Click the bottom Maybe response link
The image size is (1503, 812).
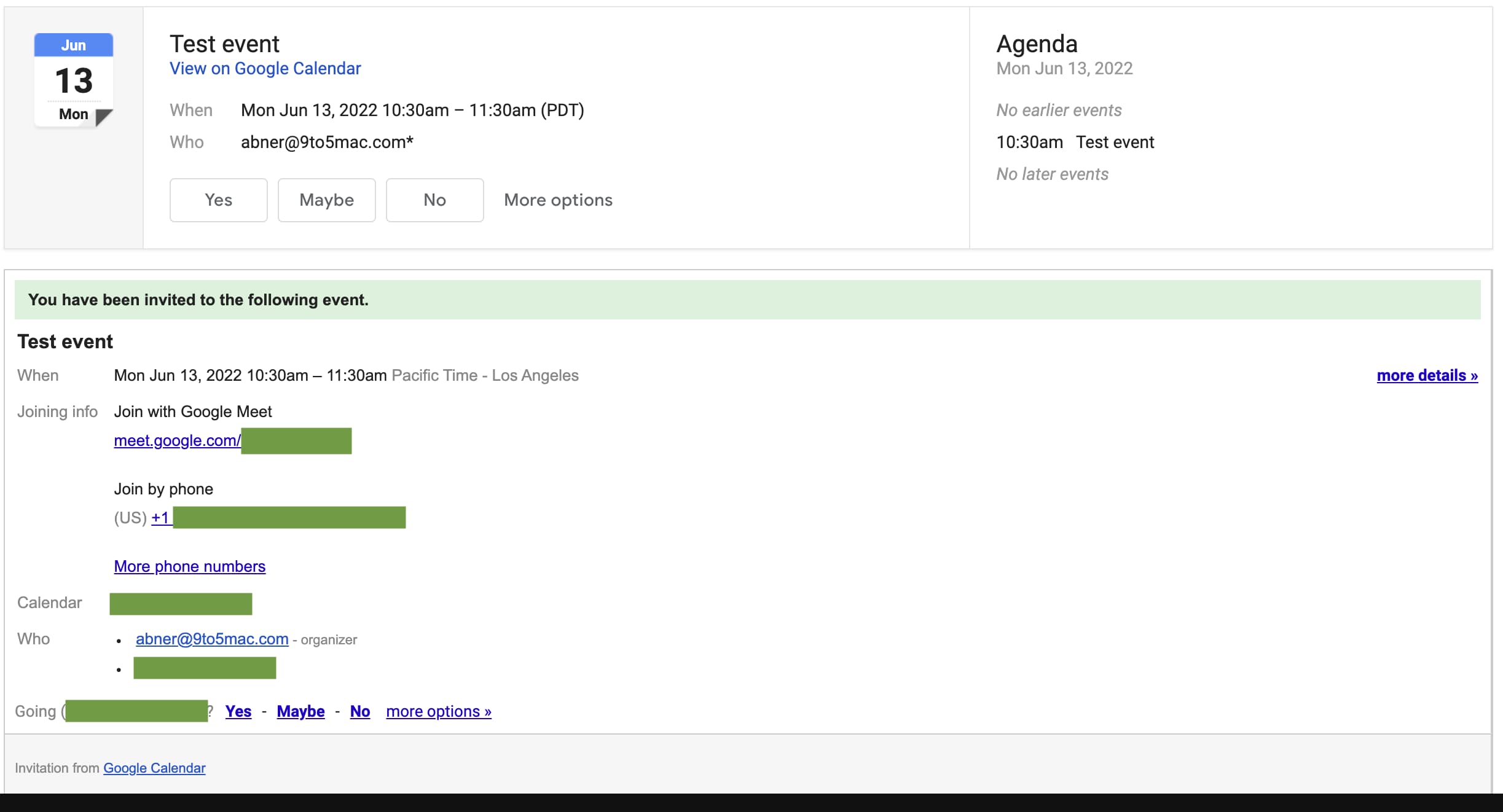click(300, 711)
